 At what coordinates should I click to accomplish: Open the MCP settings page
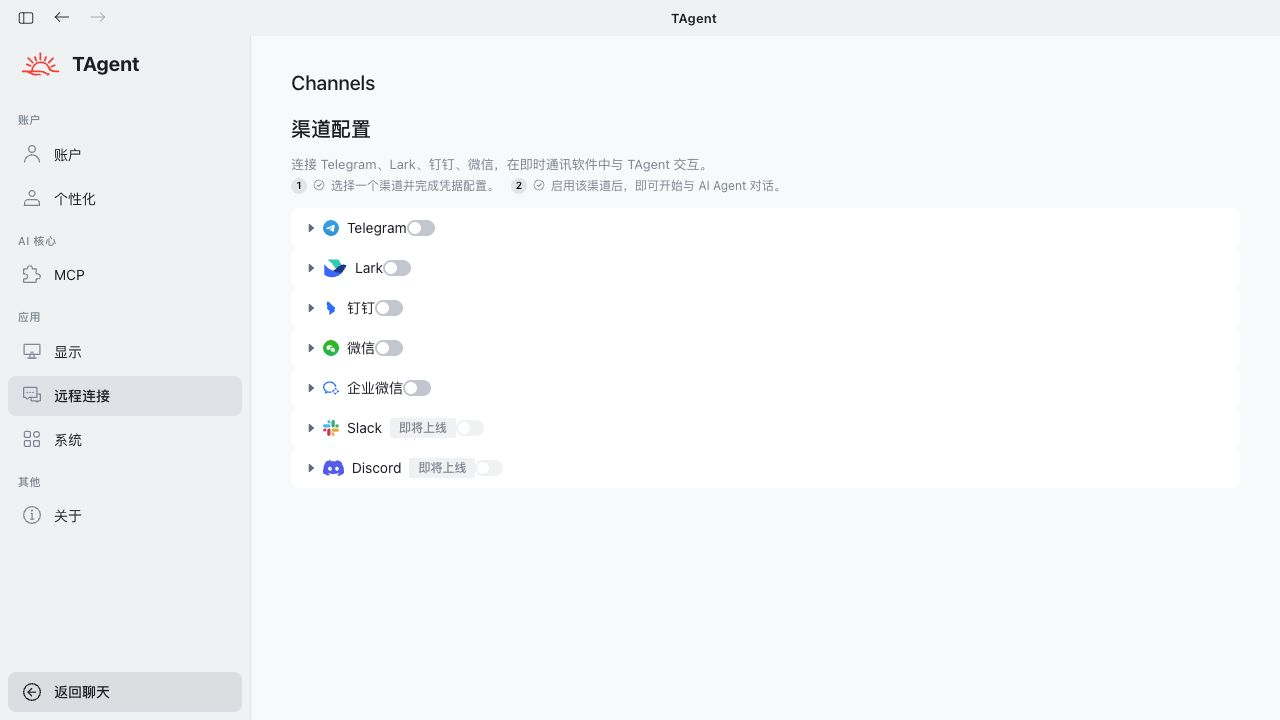[x=125, y=274]
